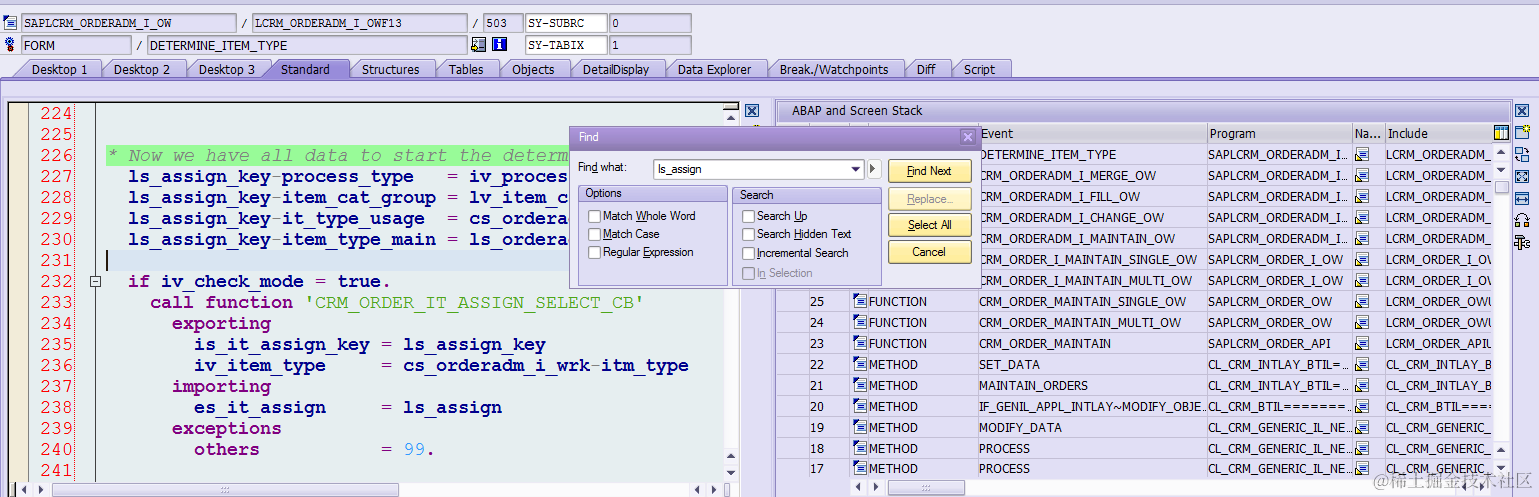The image size is (1539, 497).
Task: Close the ABAP and Screen Stack tool
Action: tap(1522, 111)
